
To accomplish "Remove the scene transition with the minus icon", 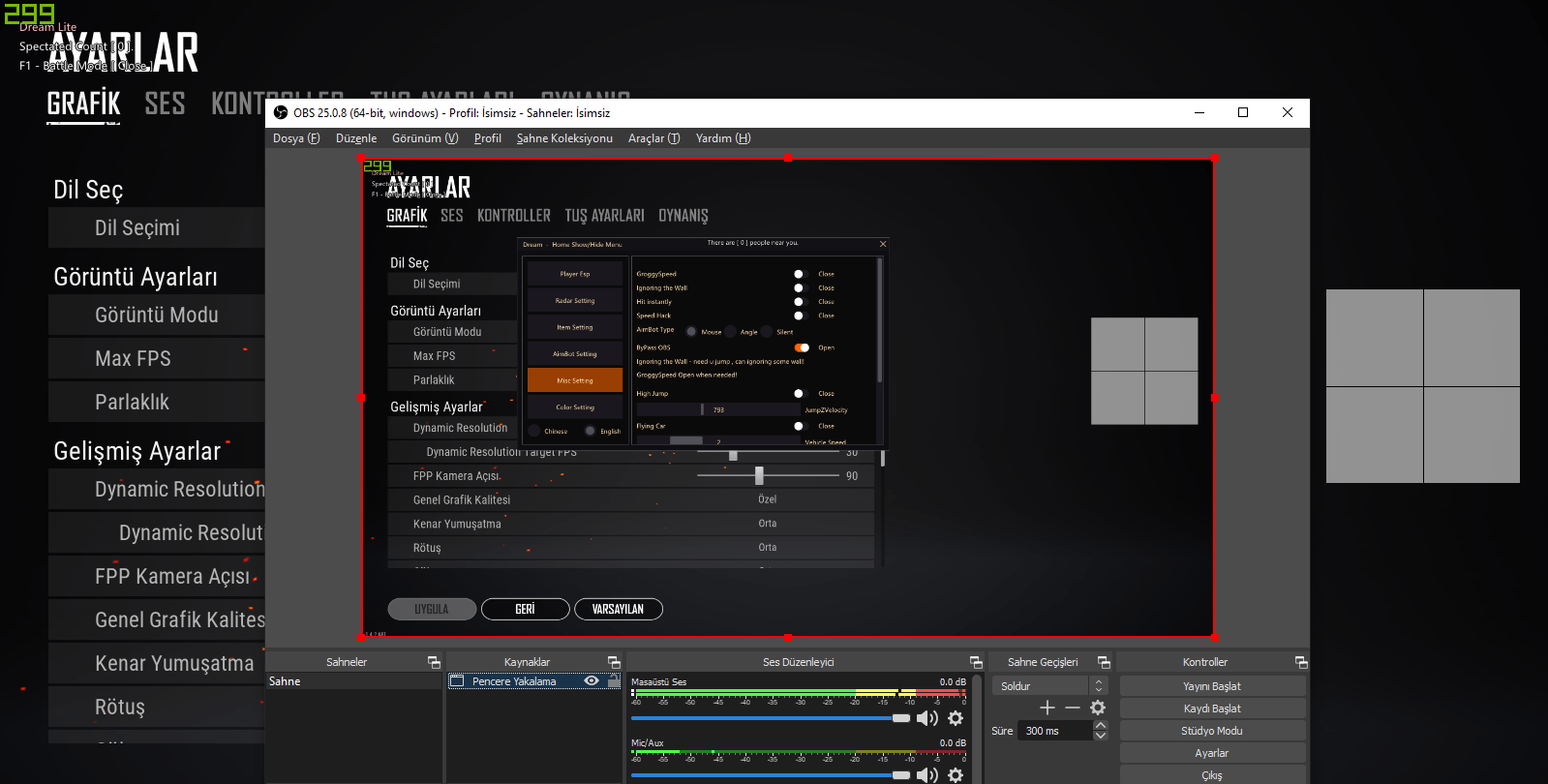I will (1072, 709).
